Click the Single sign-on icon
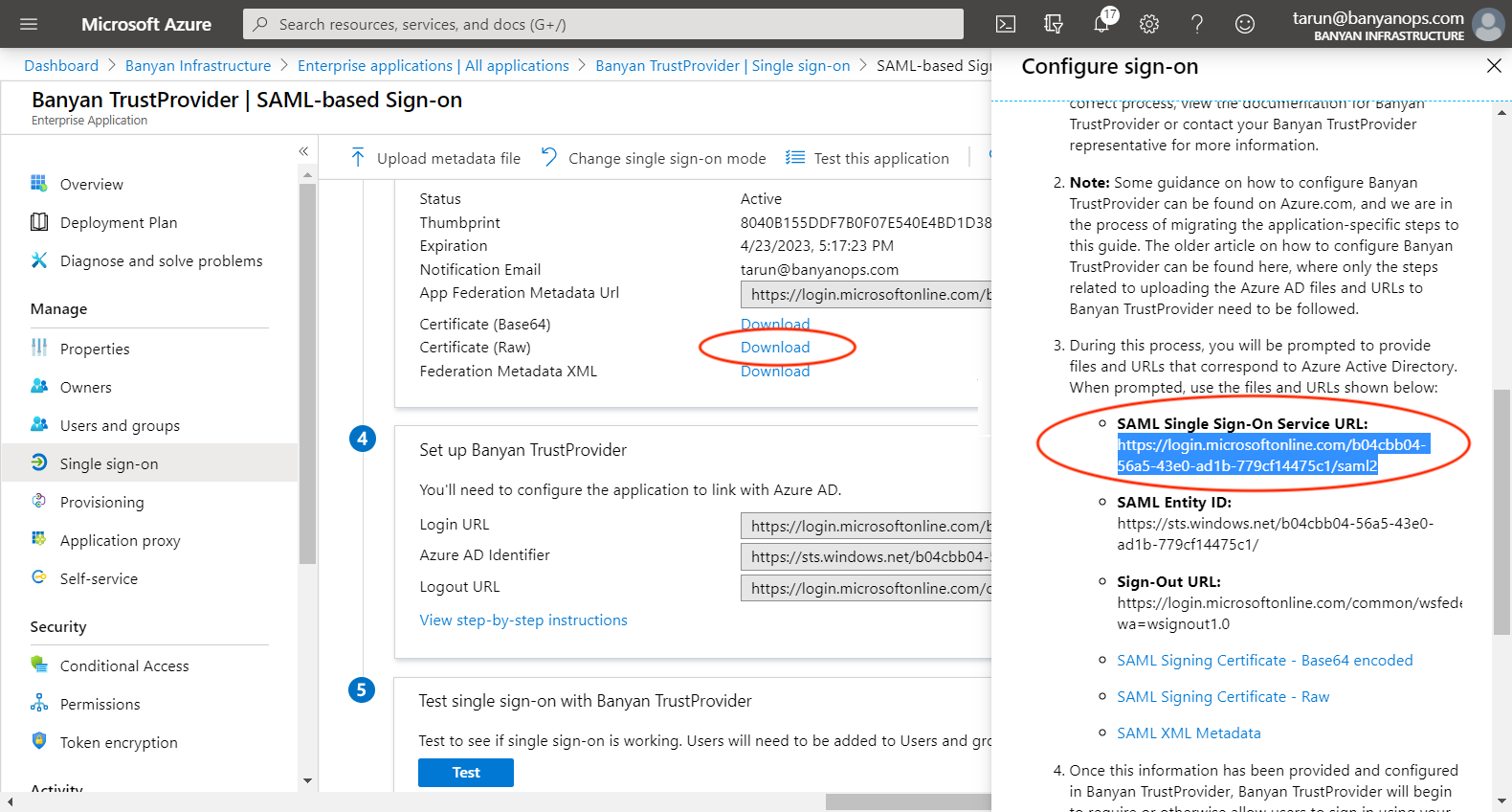This screenshot has height=812, width=1512. 39,462
